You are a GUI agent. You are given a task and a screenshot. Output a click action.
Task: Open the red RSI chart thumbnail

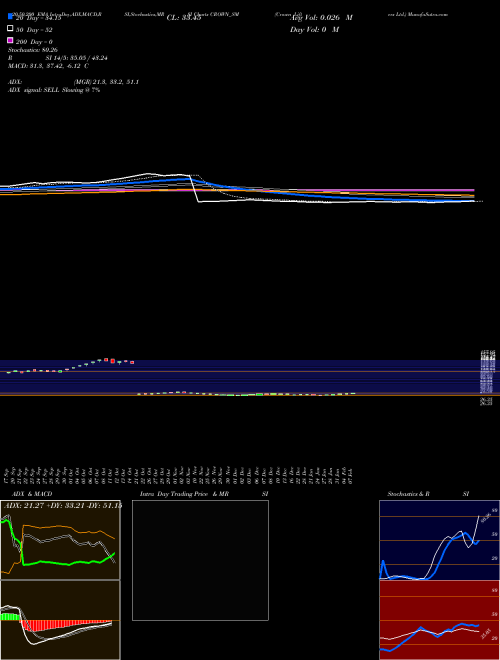click(439, 620)
